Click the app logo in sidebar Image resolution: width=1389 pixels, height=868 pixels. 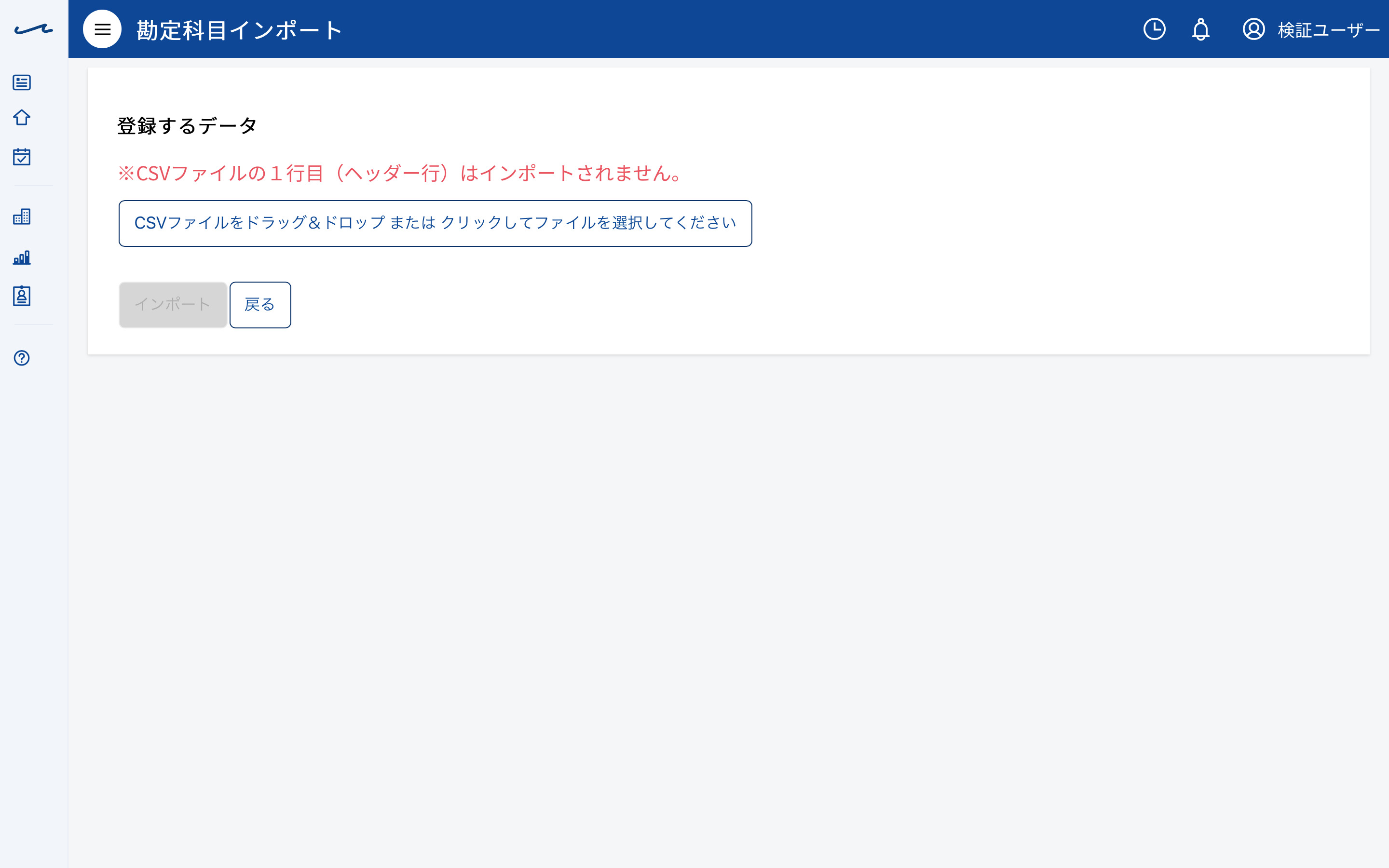34,29
